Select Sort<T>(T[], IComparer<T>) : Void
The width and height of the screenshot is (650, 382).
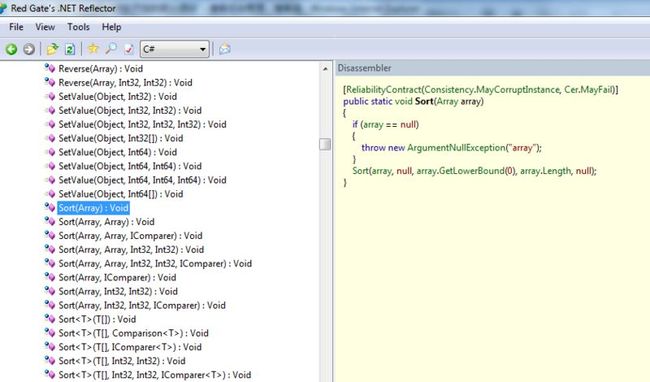click(130, 347)
